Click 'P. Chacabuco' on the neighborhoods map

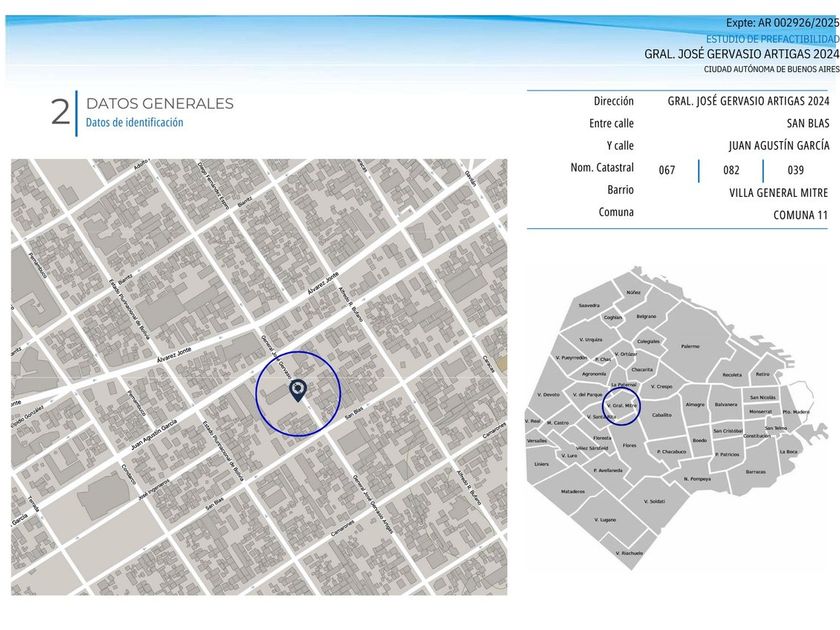coord(671,452)
